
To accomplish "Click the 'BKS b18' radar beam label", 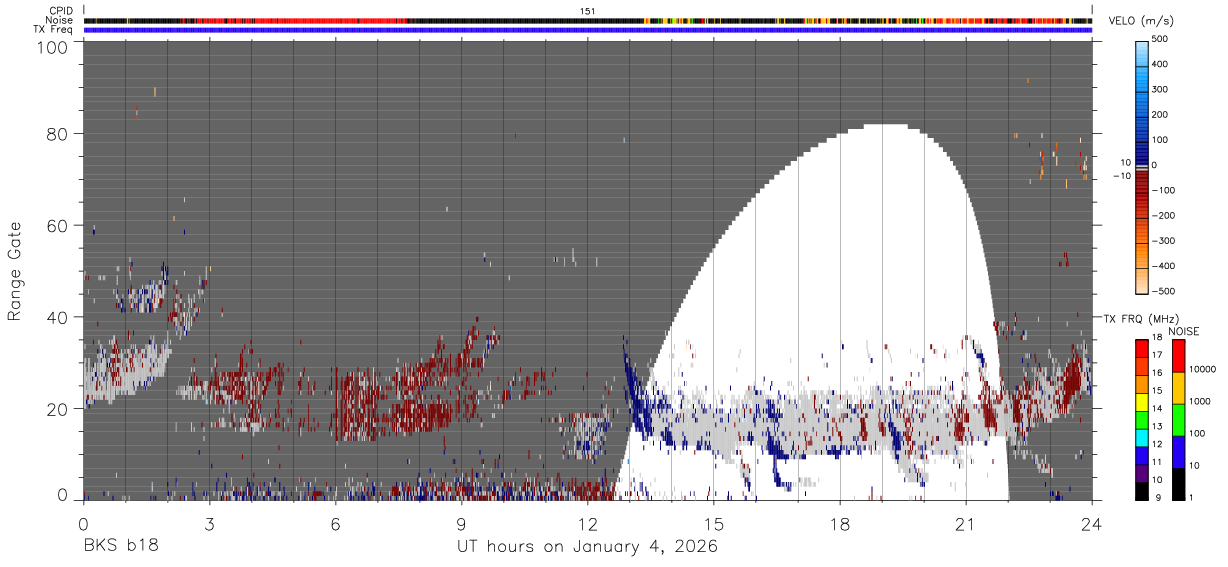I will (120, 547).
